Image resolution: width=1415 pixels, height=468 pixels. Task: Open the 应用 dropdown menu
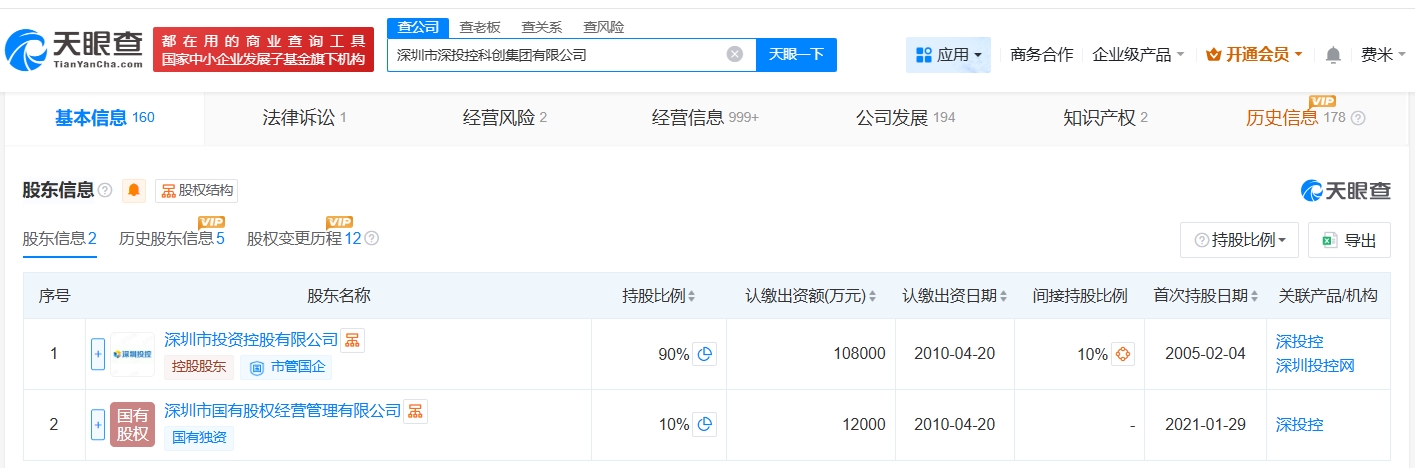(948, 55)
